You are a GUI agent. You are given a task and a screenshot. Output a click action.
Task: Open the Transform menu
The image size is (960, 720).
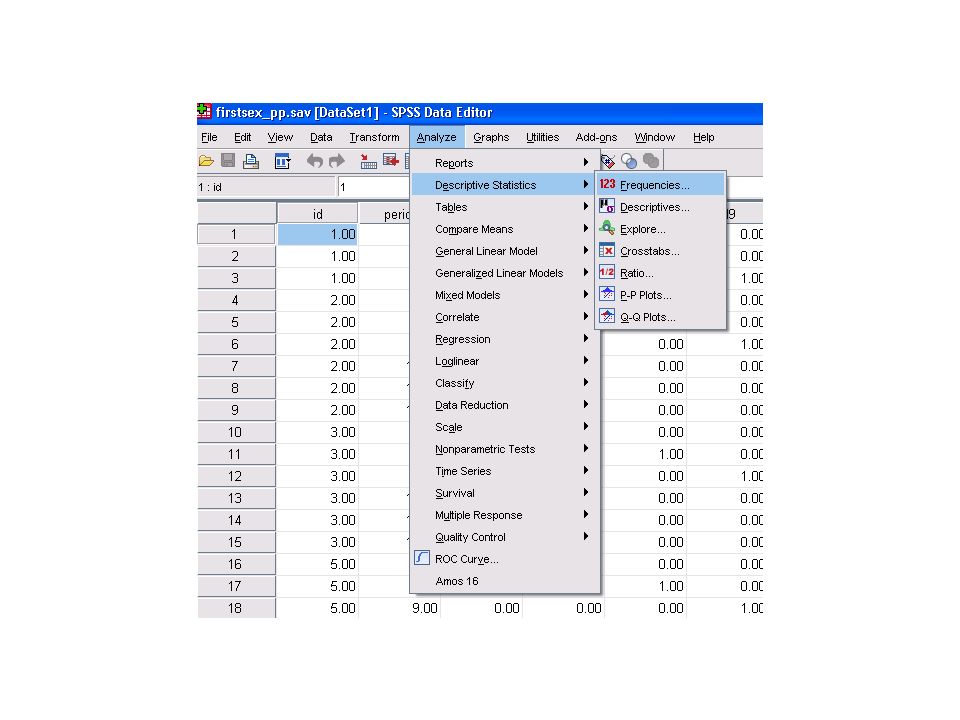click(374, 137)
